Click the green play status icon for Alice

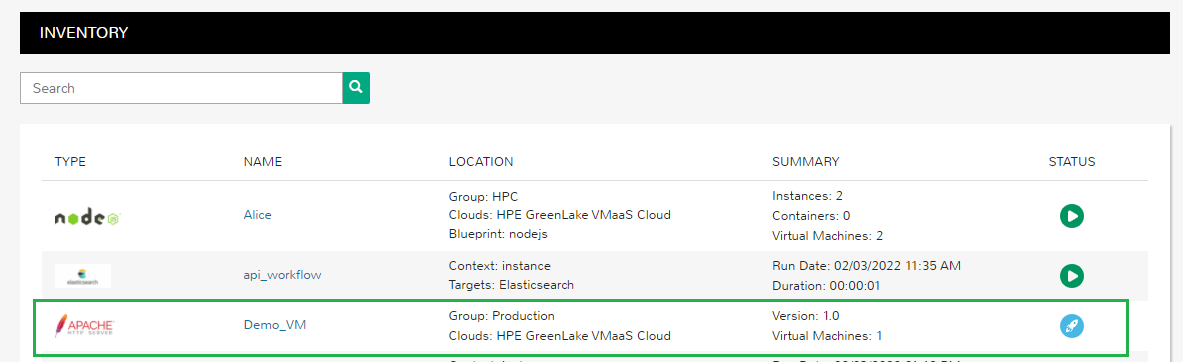[x=1071, y=216]
